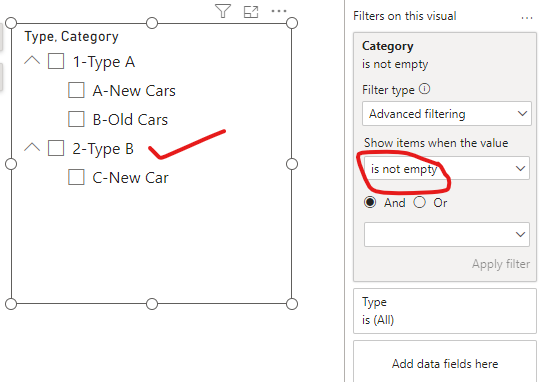The height and width of the screenshot is (382, 544).
Task: Open the 'is not empty' condition dropdown
Action: 447,168
